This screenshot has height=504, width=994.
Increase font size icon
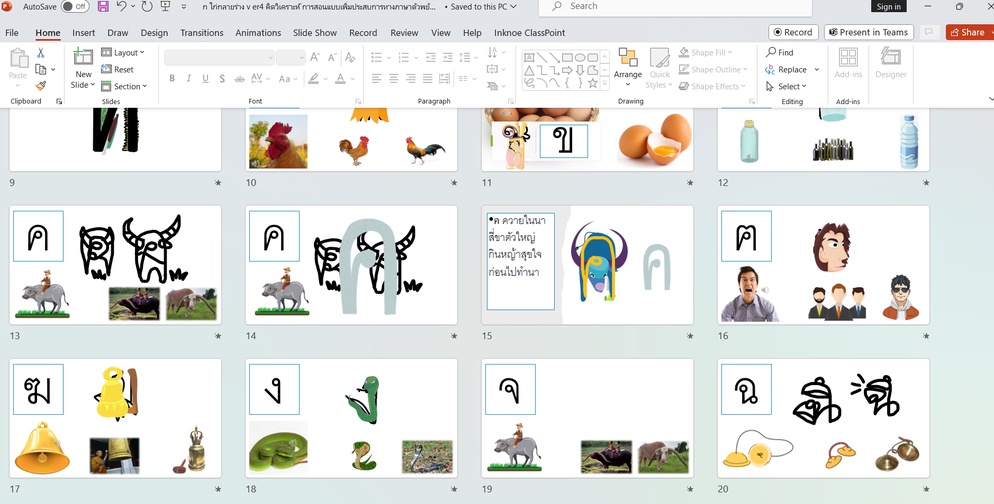[x=315, y=58]
